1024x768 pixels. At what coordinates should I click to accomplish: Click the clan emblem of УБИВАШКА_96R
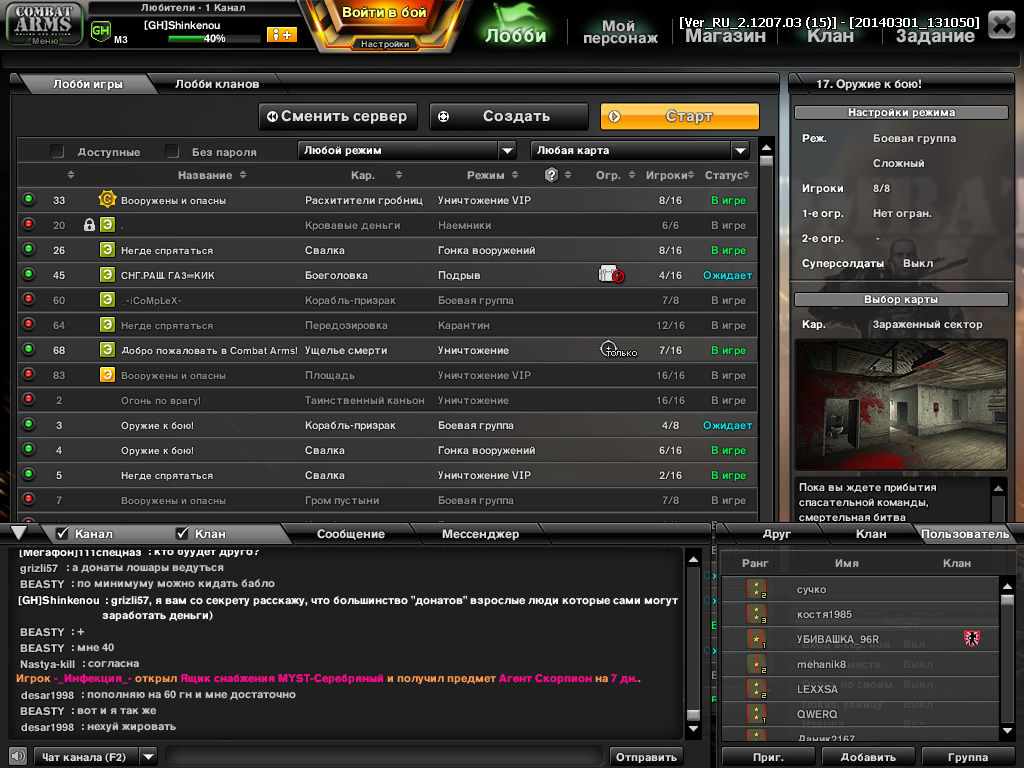972,638
